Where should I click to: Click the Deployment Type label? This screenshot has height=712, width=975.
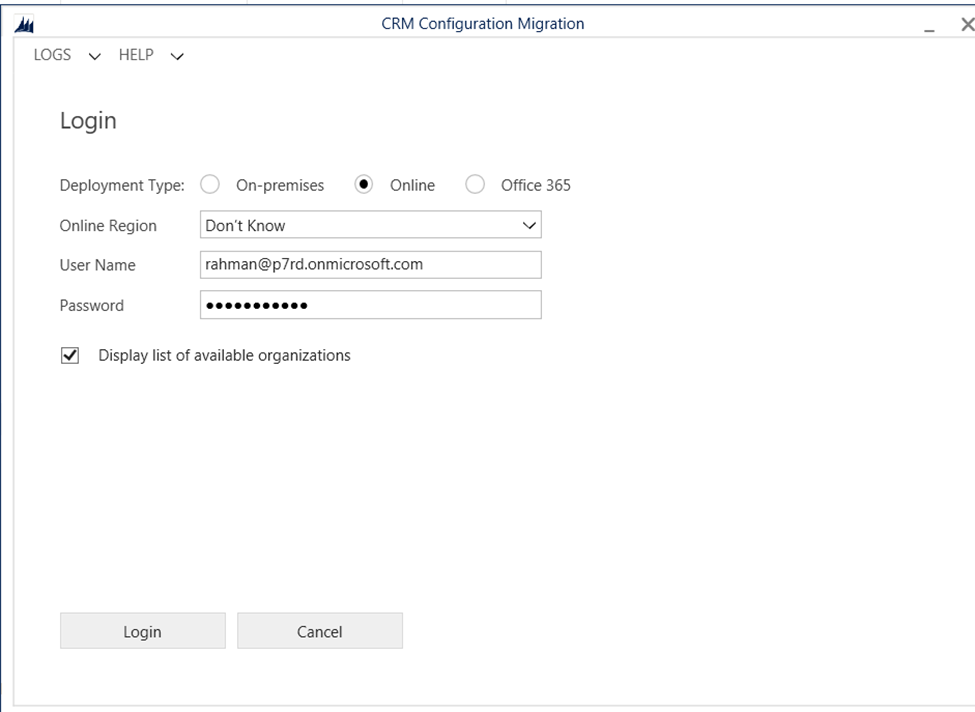[x=122, y=185]
